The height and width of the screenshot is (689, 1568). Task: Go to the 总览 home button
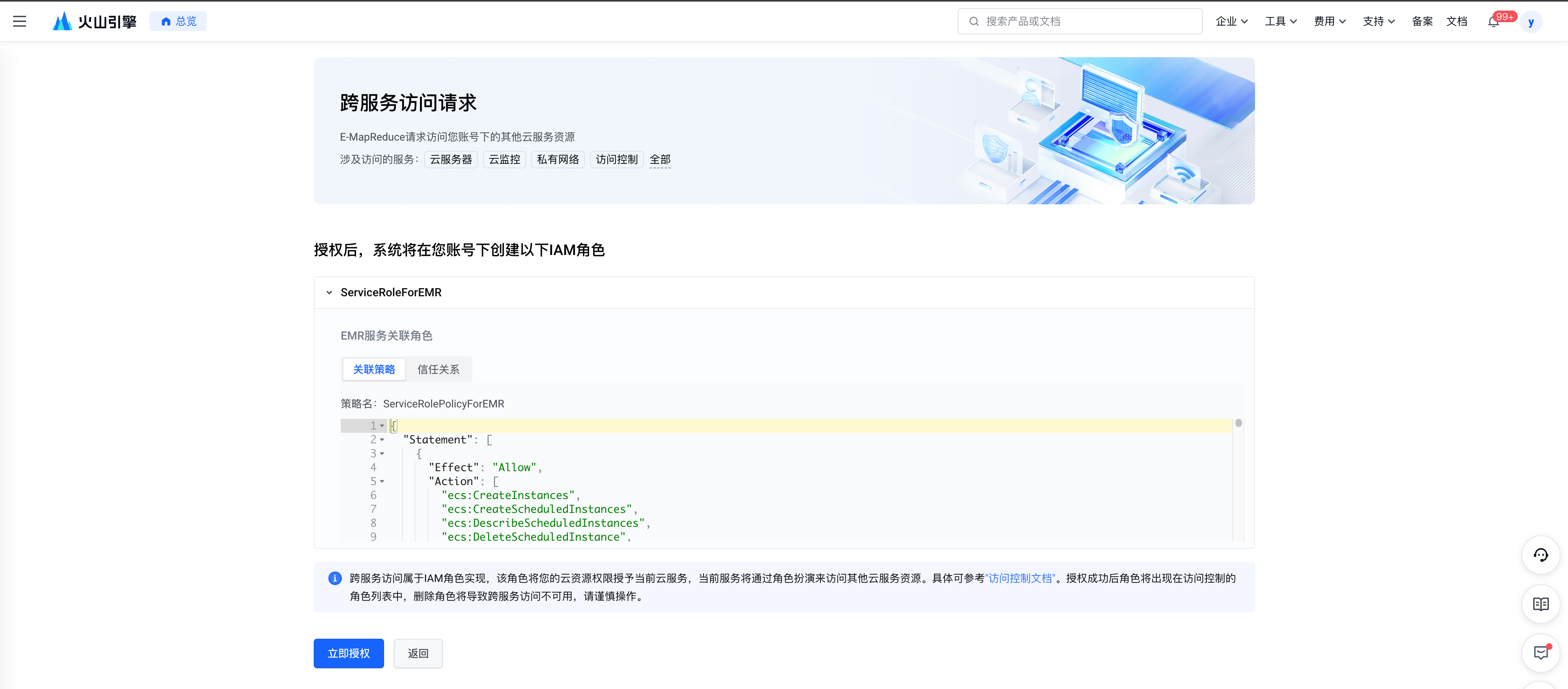pyautogui.click(x=178, y=21)
